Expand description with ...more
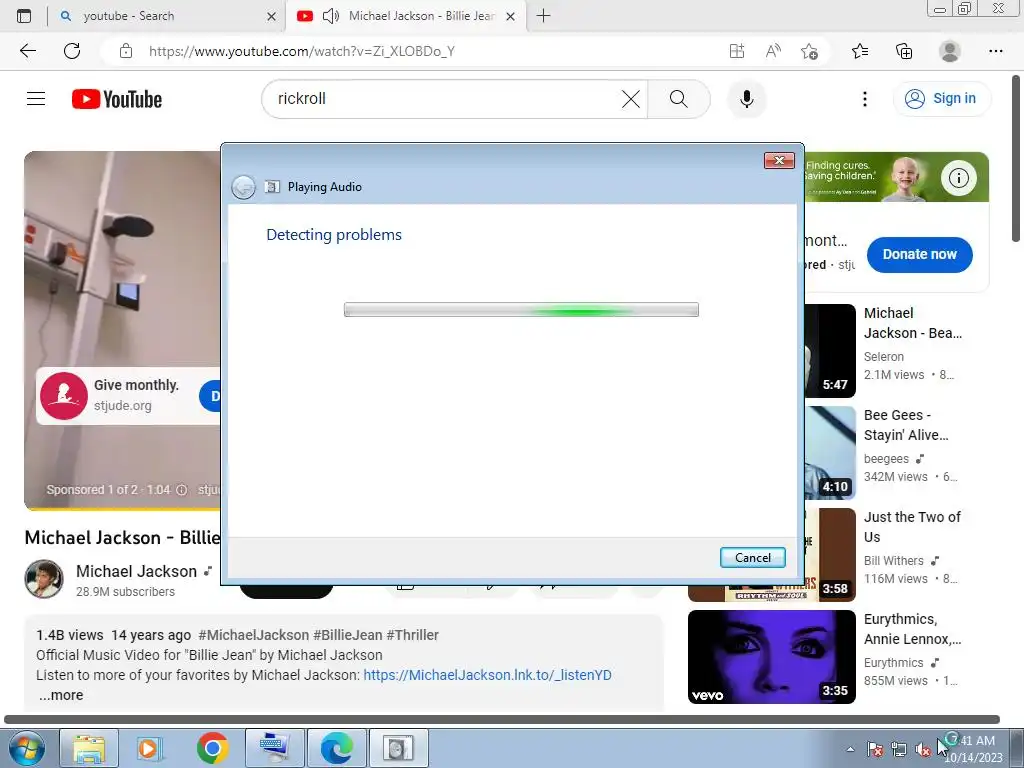Image resolution: width=1024 pixels, height=768 pixels. (61, 696)
